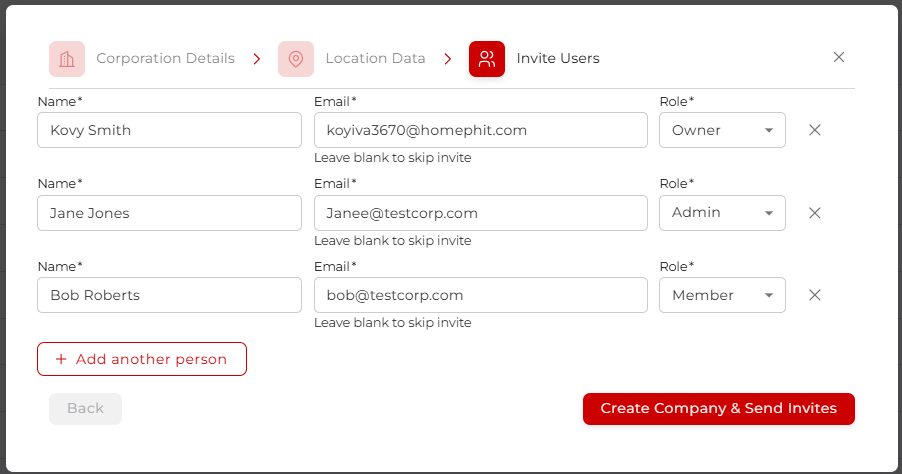This screenshot has height=474, width=902.
Task: Edit the Bob Roberts name field
Action: [169, 295]
